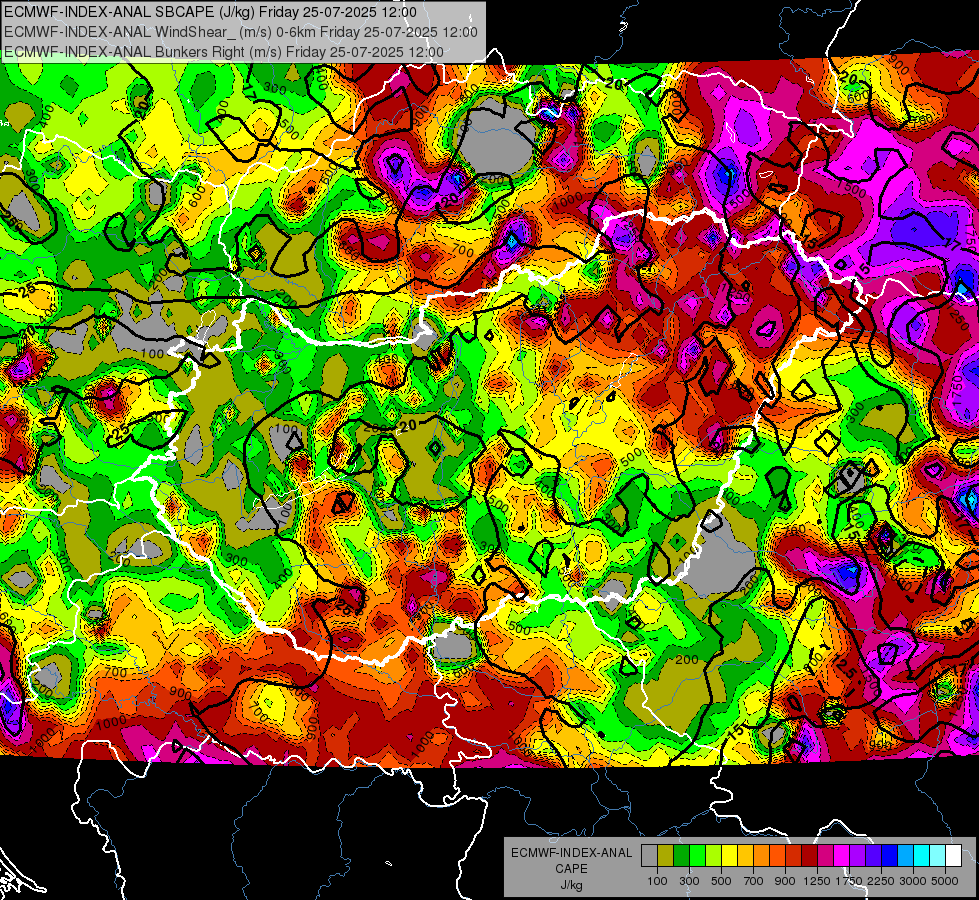Select the pure blue legend swatch after 2250

(x=890, y=856)
